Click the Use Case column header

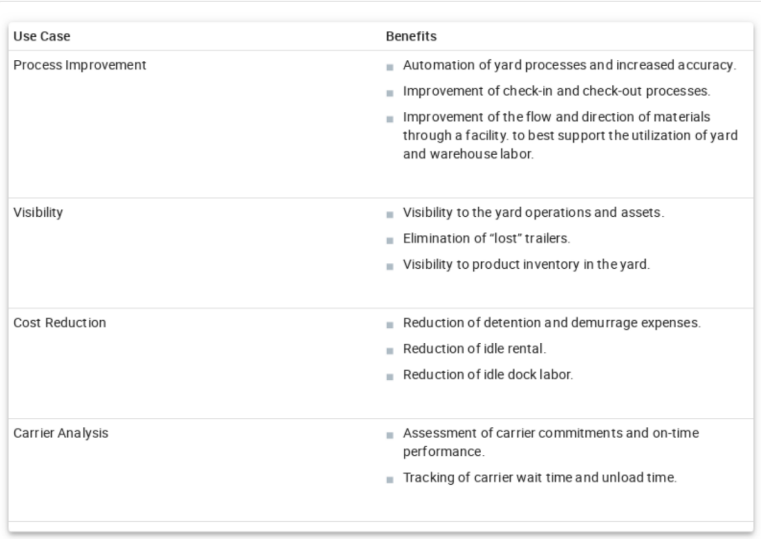tap(41, 36)
